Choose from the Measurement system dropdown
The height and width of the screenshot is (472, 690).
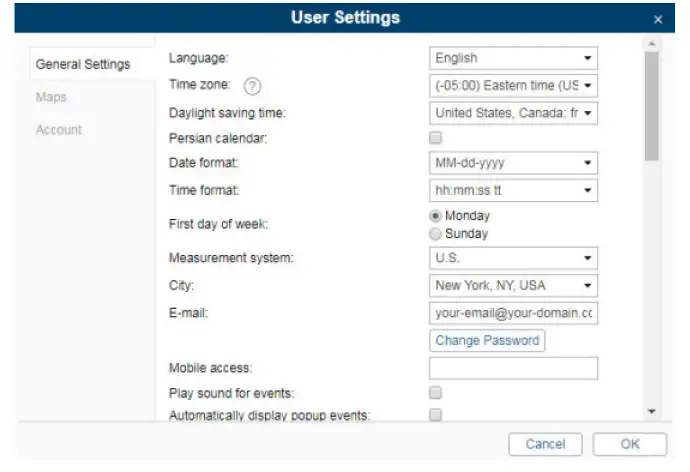[513, 258]
